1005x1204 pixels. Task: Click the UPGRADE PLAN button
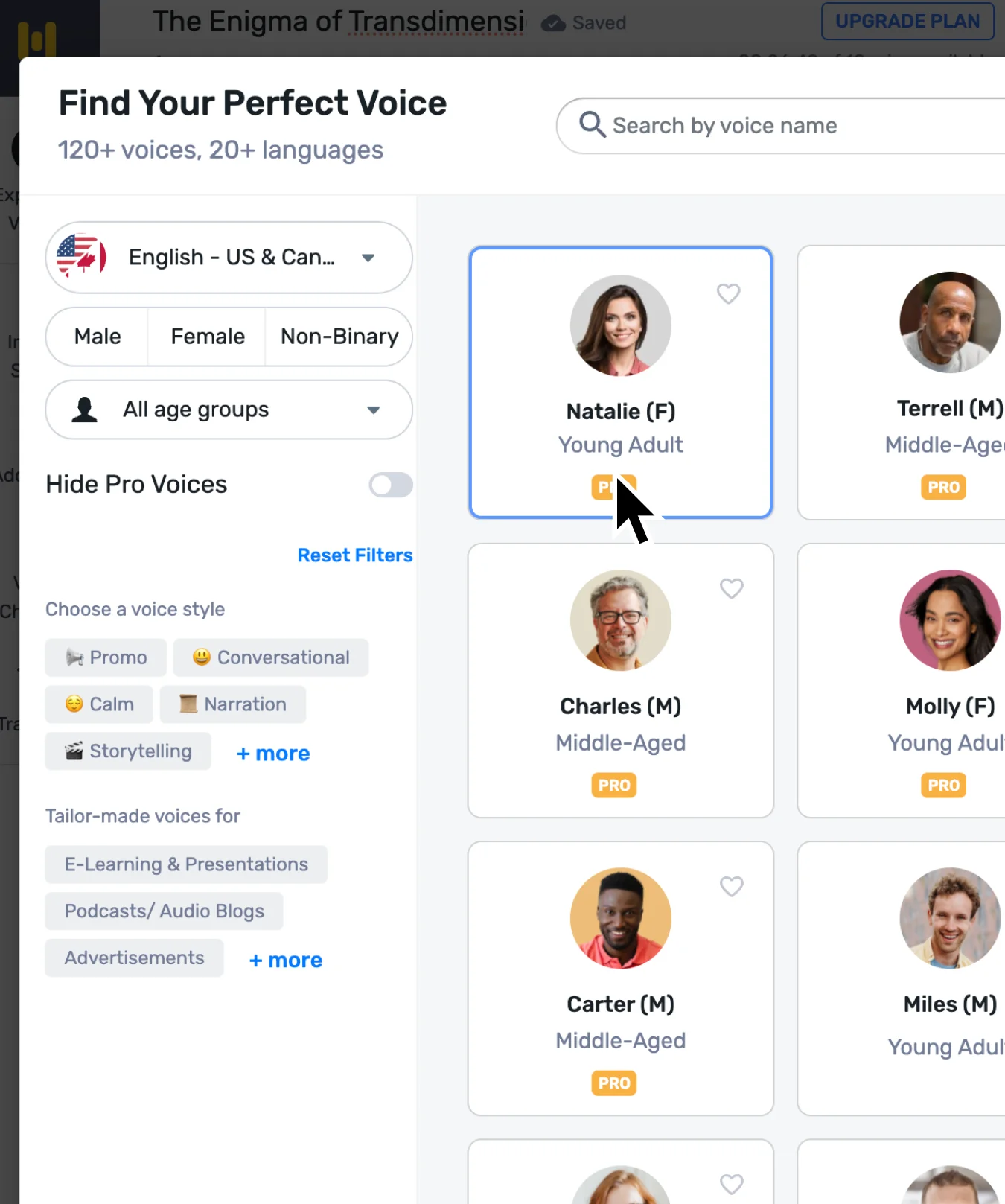tap(907, 22)
